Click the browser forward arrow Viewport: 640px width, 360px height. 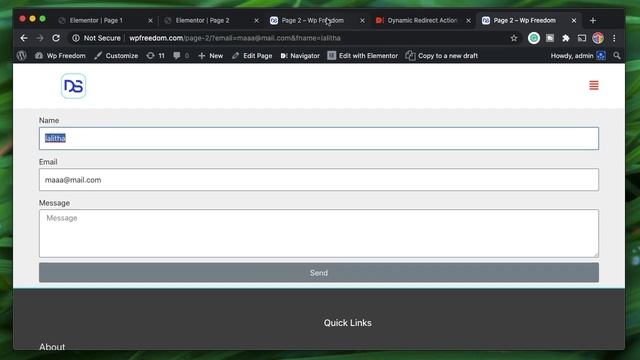(40, 38)
